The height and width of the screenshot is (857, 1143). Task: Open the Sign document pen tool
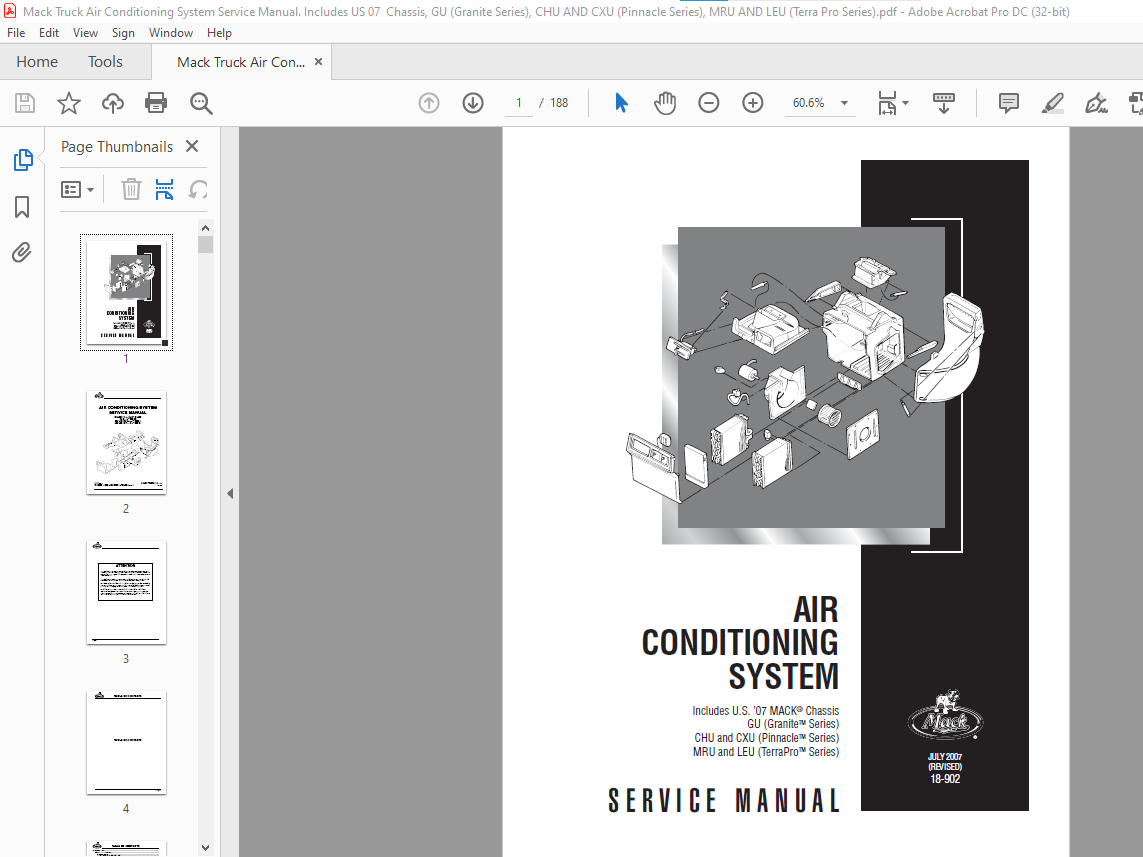[1096, 103]
